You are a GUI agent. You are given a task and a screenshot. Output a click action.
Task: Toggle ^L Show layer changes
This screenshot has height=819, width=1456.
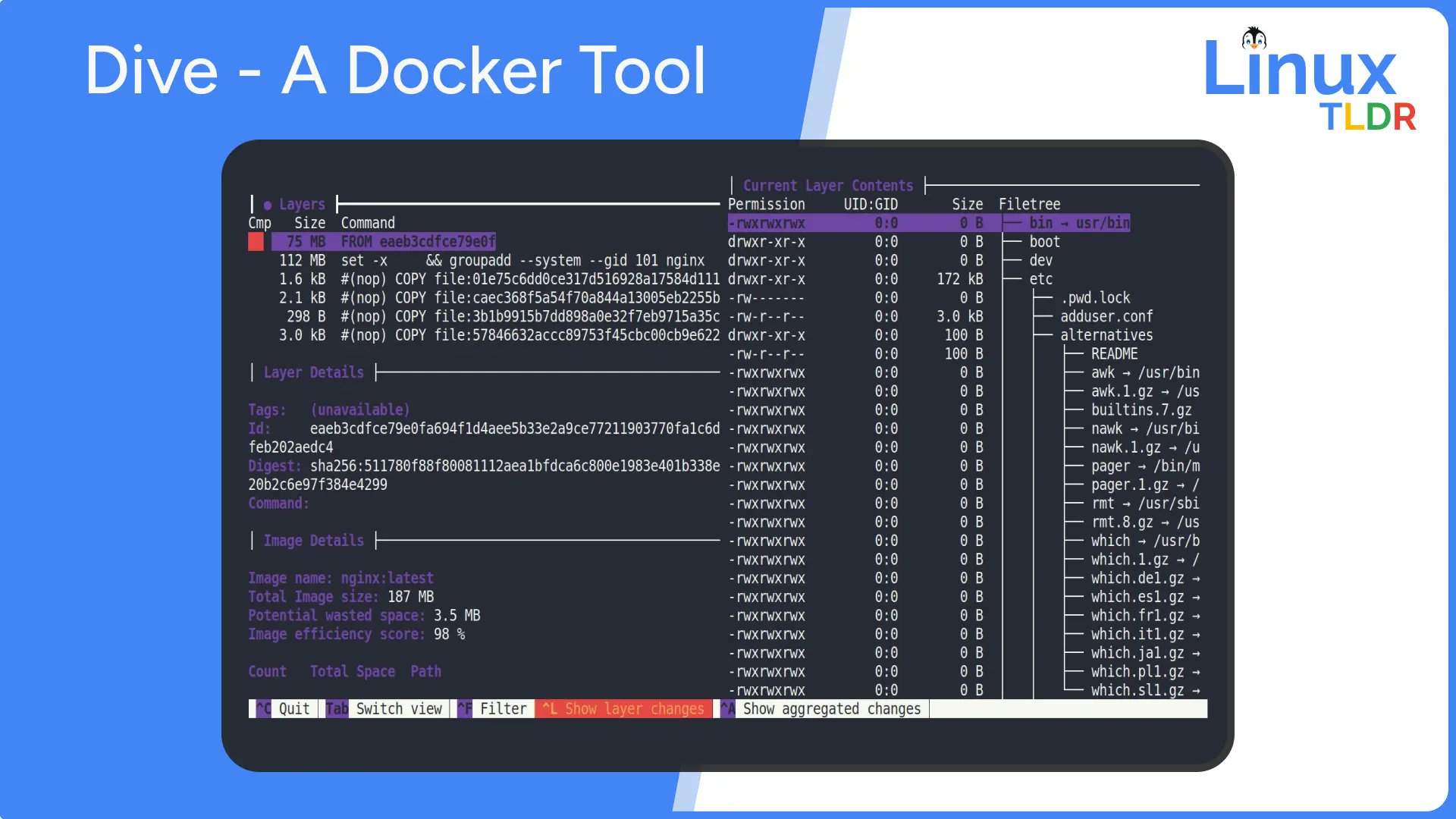click(x=625, y=708)
